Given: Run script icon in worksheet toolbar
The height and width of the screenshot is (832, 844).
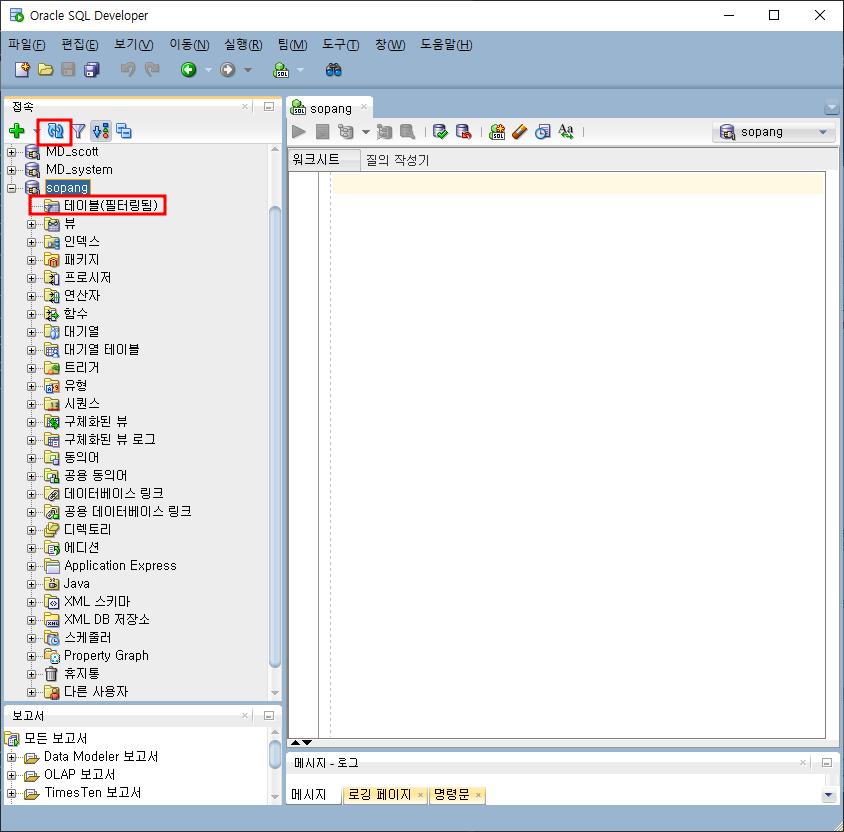Looking at the screenshot, I should 322,132.
